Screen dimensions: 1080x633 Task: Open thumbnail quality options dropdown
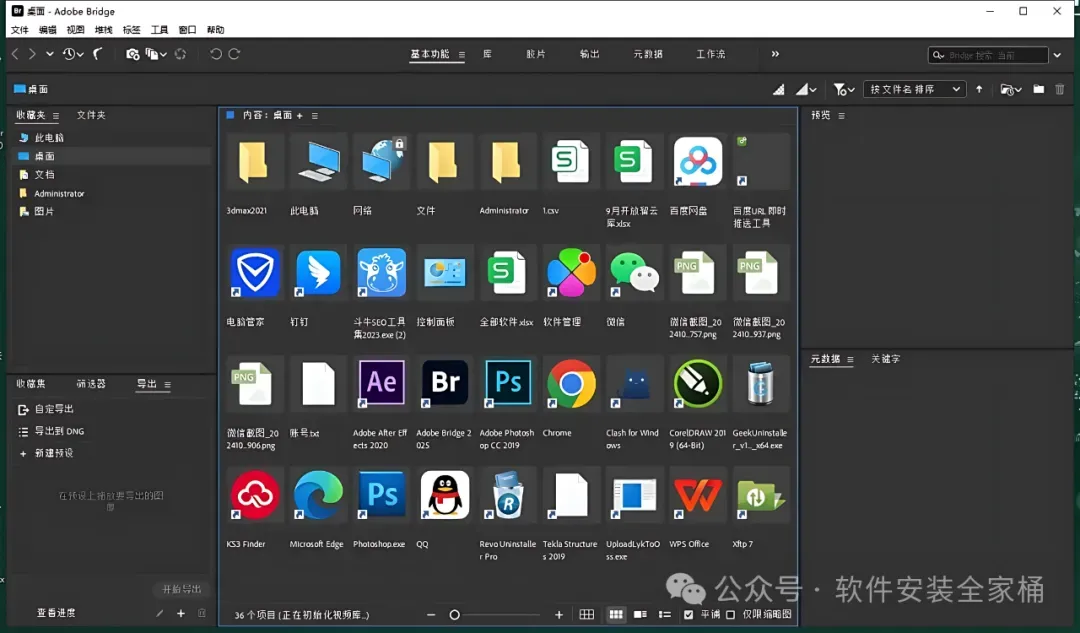806,90
